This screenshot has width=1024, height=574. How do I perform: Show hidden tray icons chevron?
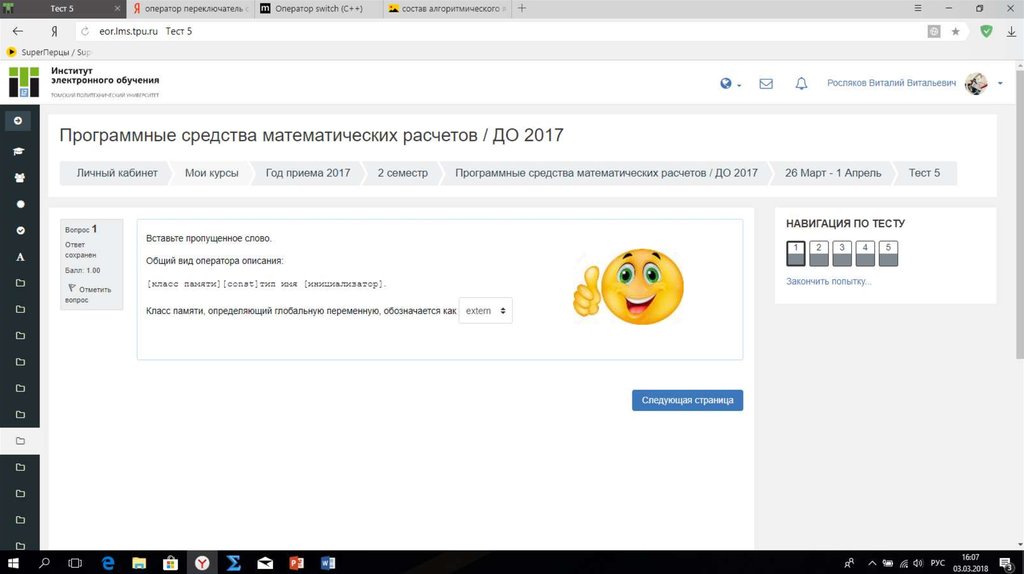(872, 563)
